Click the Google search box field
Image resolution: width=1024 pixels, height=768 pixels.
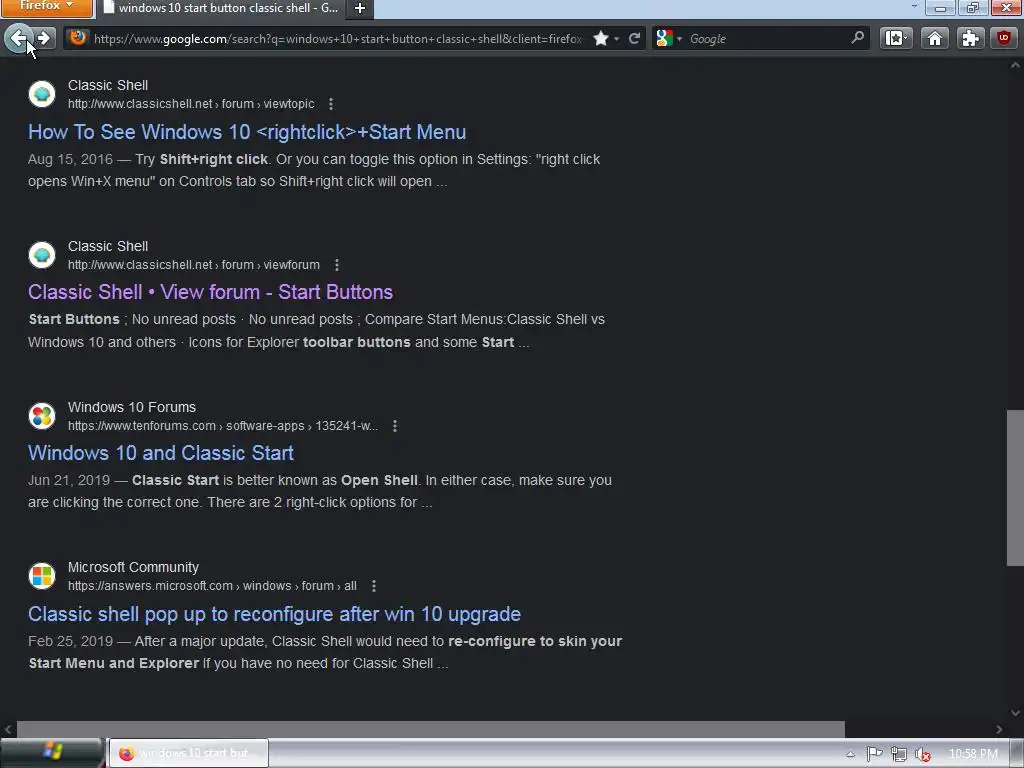coord(767,39)
